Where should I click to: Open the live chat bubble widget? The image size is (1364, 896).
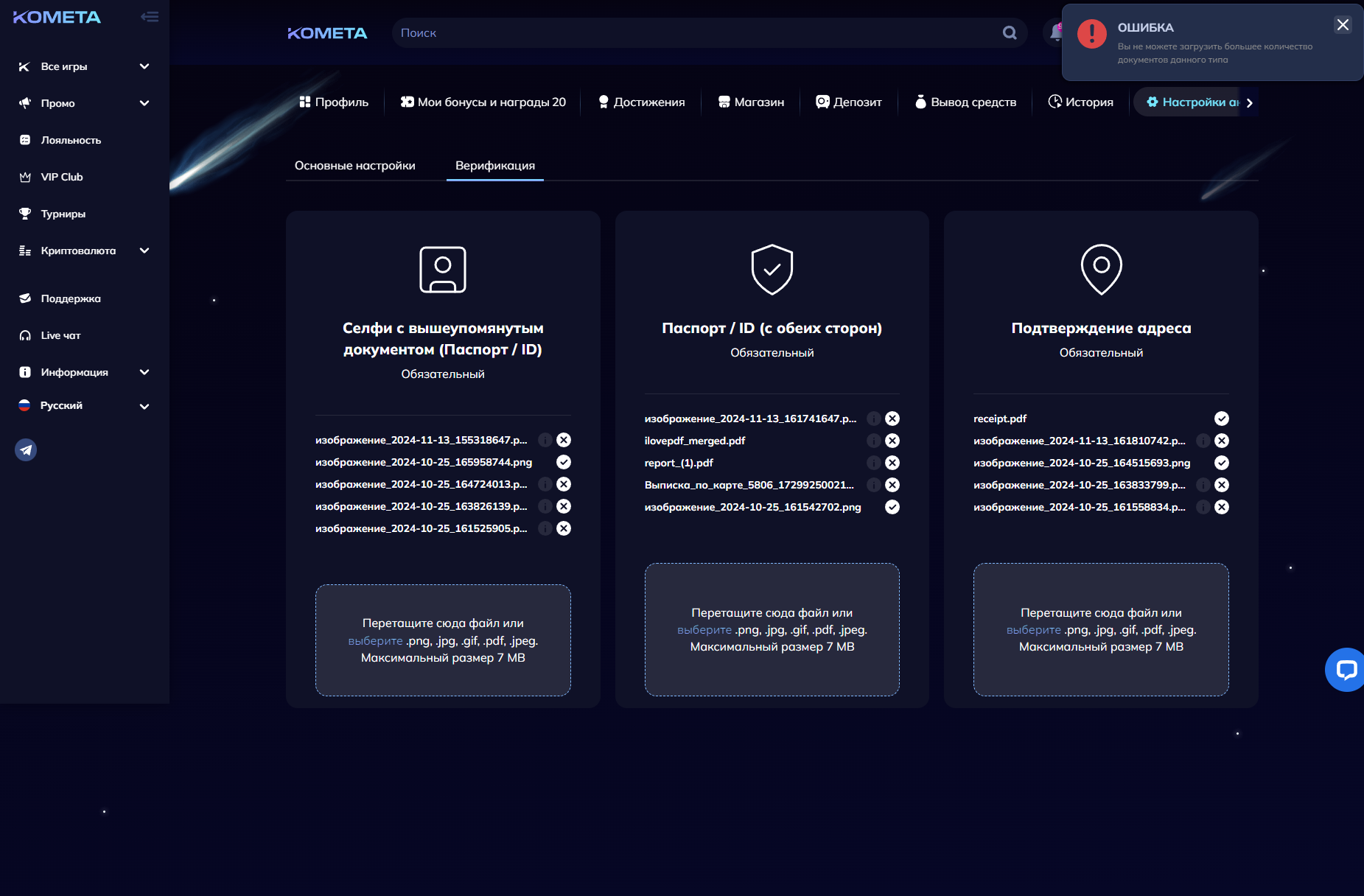point(1346,669)
